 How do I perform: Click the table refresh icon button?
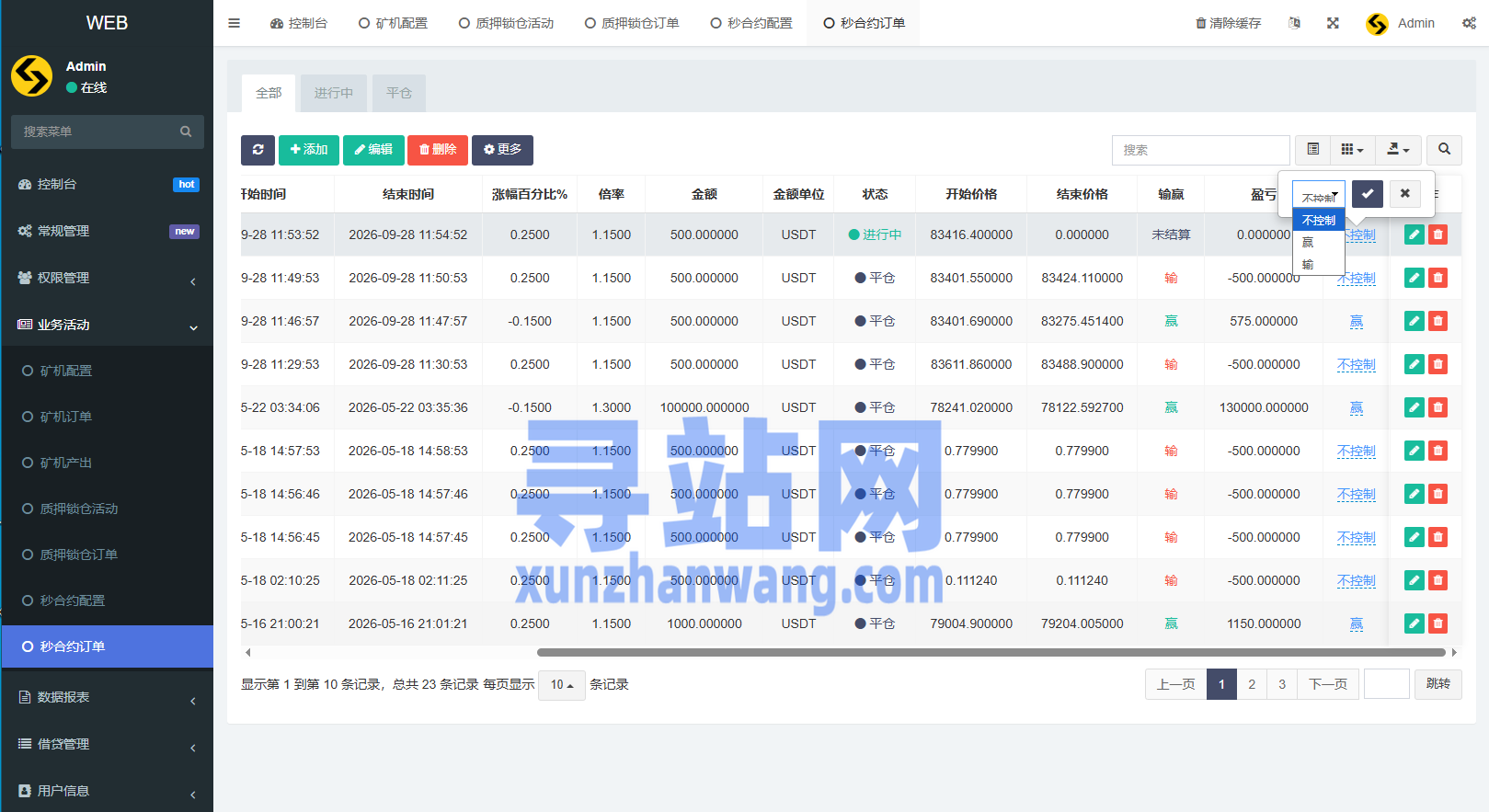click(258, 150)
